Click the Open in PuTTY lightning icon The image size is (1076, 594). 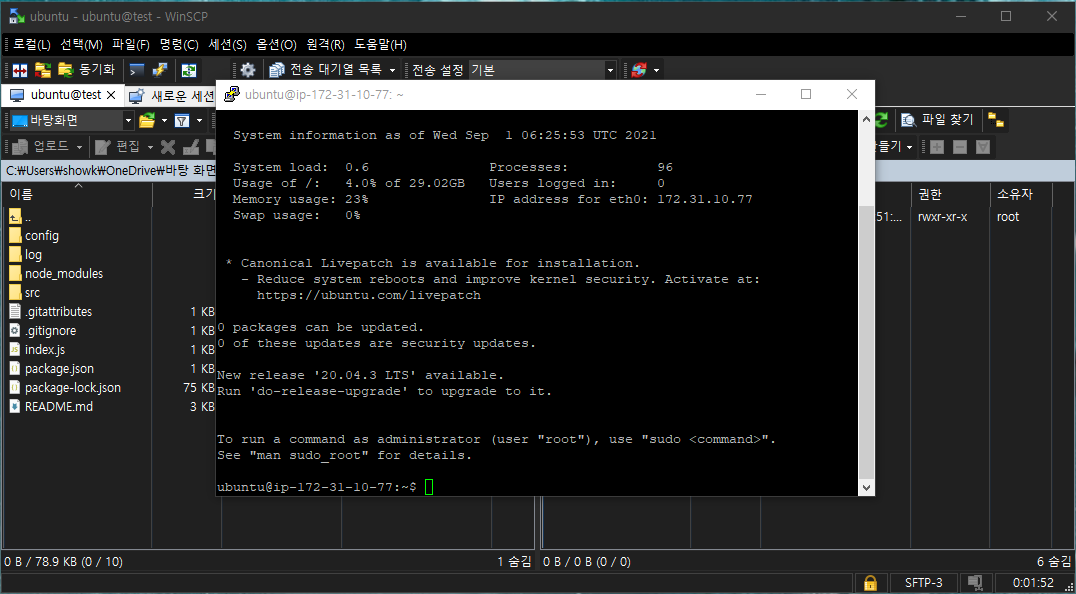[x=160, y=70]
